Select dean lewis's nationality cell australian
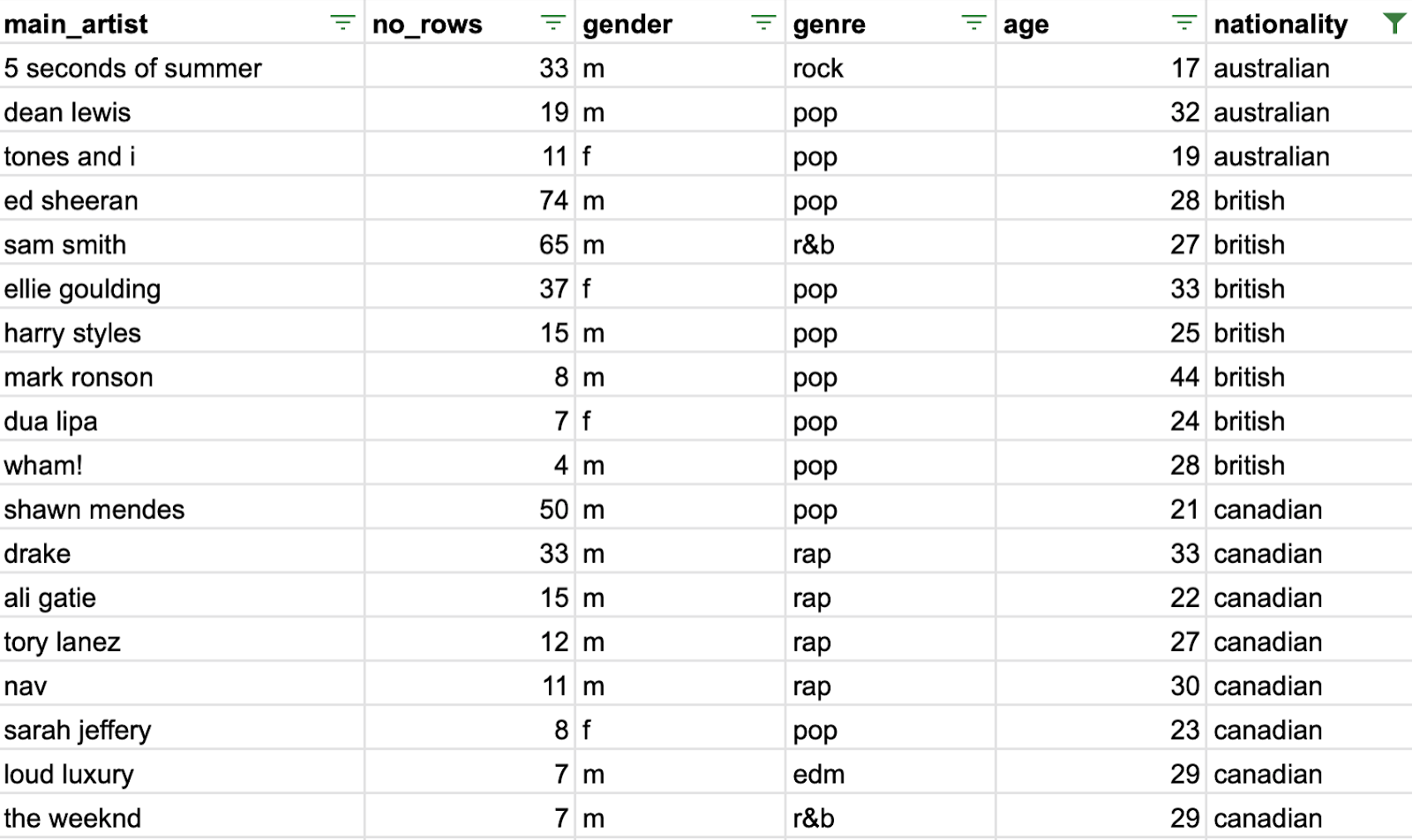This screenshot has width=1412, height=840. point(1310,110)
